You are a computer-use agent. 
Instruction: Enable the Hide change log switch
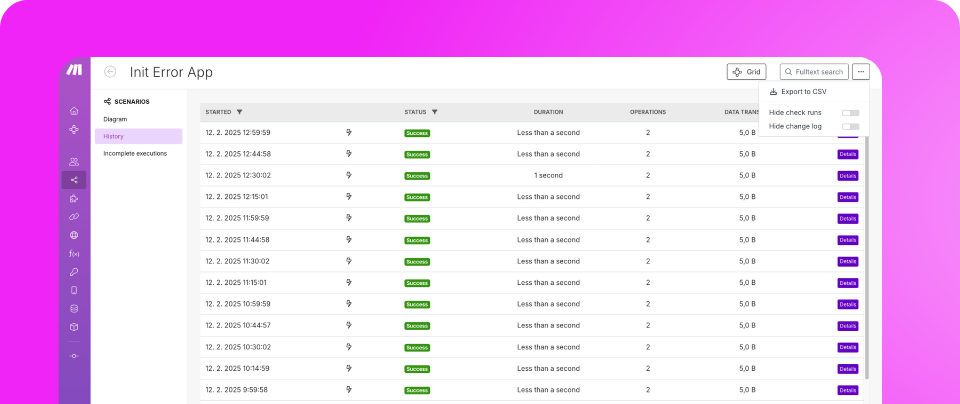click(850, 126)
